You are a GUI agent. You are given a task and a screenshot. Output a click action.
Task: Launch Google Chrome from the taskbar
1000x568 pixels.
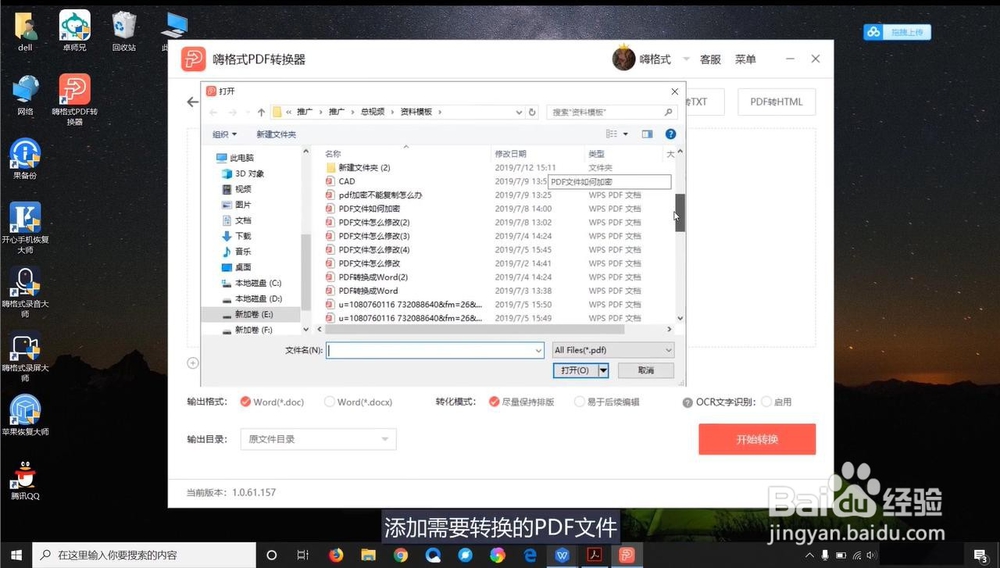point(401,555)
